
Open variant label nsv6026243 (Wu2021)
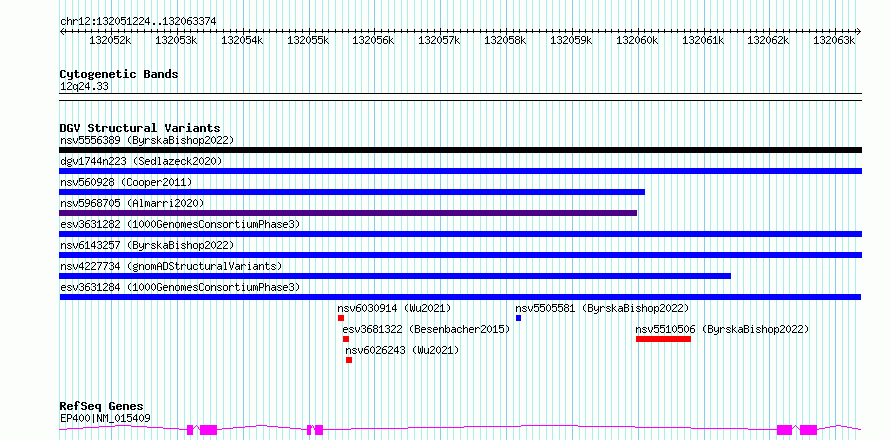(x=402, y=350)
